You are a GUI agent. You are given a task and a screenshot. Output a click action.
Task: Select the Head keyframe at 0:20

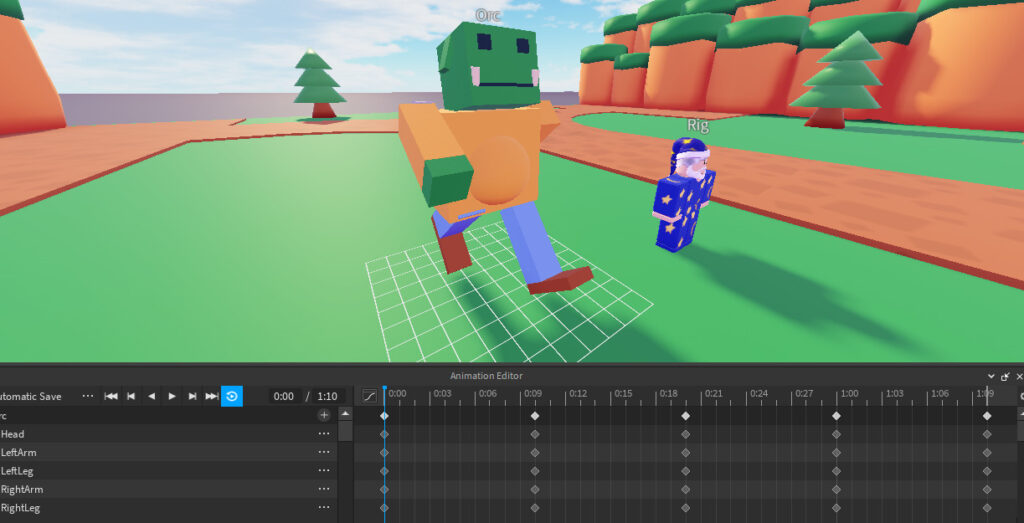686,434
